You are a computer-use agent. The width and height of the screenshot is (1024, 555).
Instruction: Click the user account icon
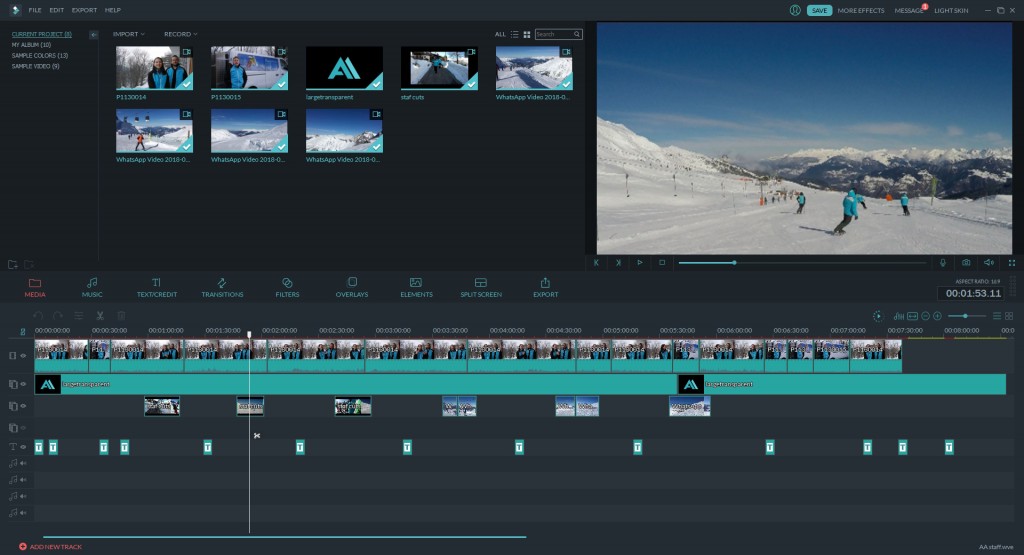[x=795, y=10]
